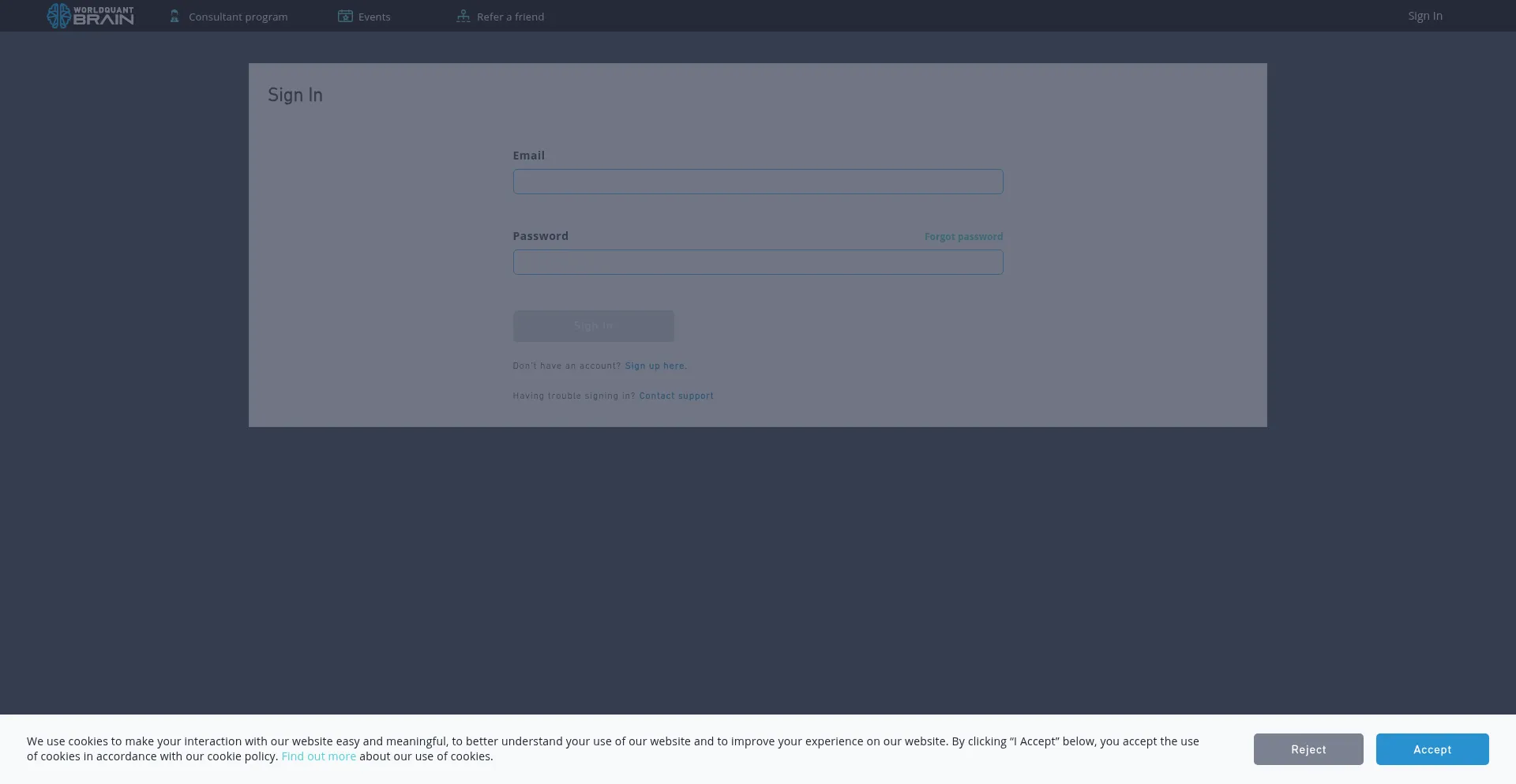Open the Events menu item
The width and height of the screenshot is (1516, 784).
click(x=364, y=17)
